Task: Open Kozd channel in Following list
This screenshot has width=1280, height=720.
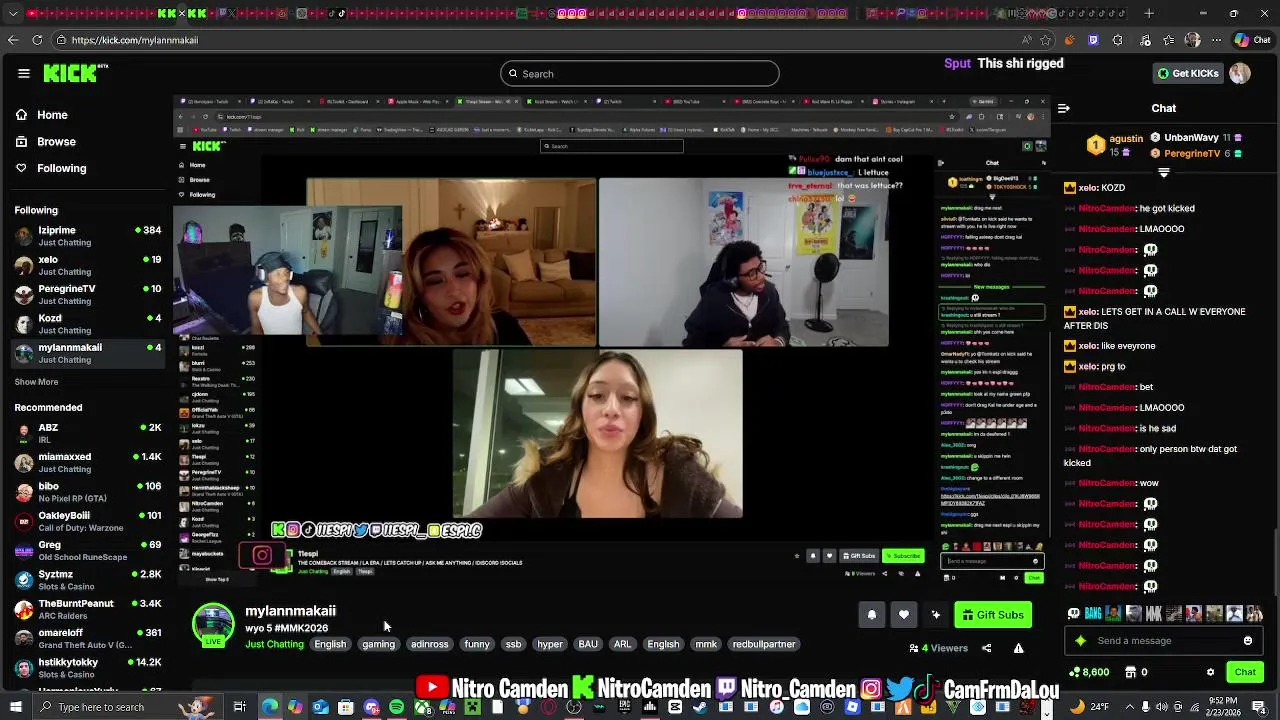Action: coord(86,323)
